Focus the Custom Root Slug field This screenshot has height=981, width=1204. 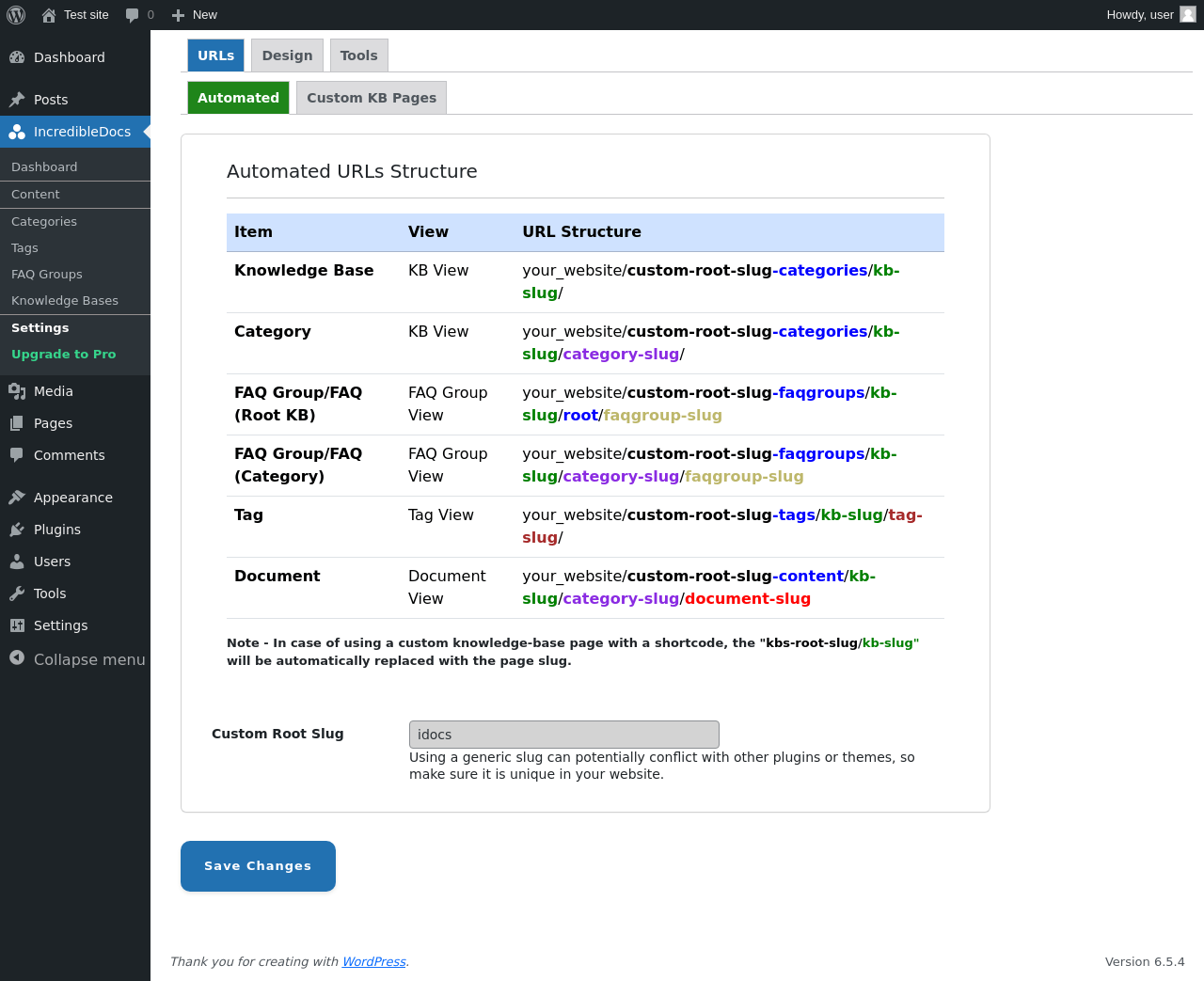564,735
